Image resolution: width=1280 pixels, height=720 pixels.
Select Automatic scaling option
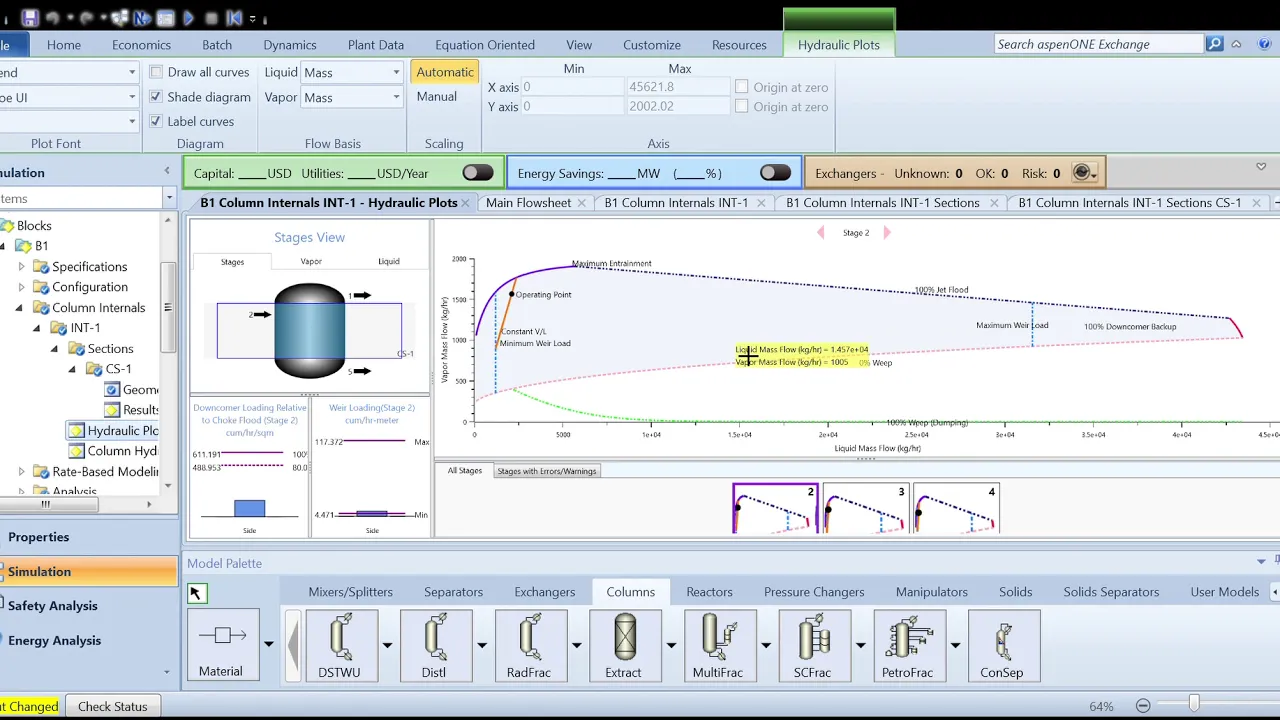(x=444, y=72)
